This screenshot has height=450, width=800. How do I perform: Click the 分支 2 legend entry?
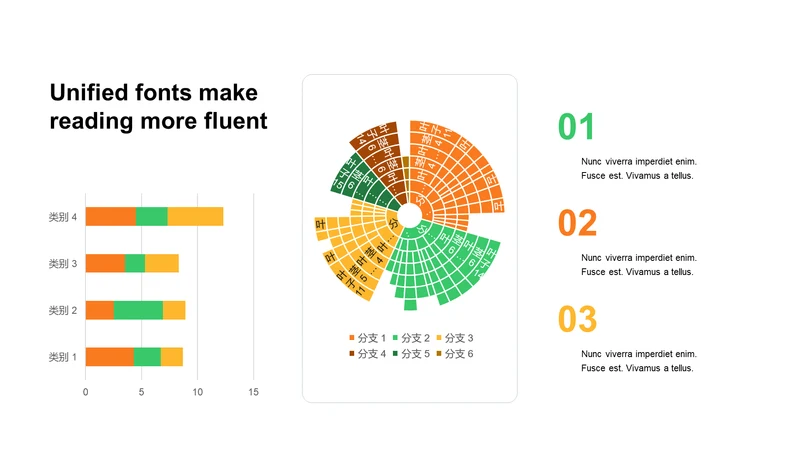[x=411, y=338]
